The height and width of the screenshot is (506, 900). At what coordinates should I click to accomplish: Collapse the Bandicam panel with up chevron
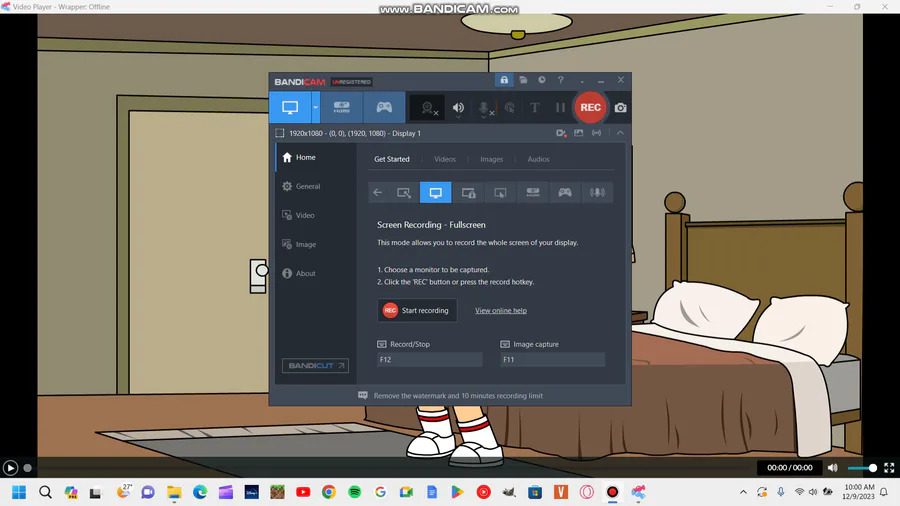620,133
